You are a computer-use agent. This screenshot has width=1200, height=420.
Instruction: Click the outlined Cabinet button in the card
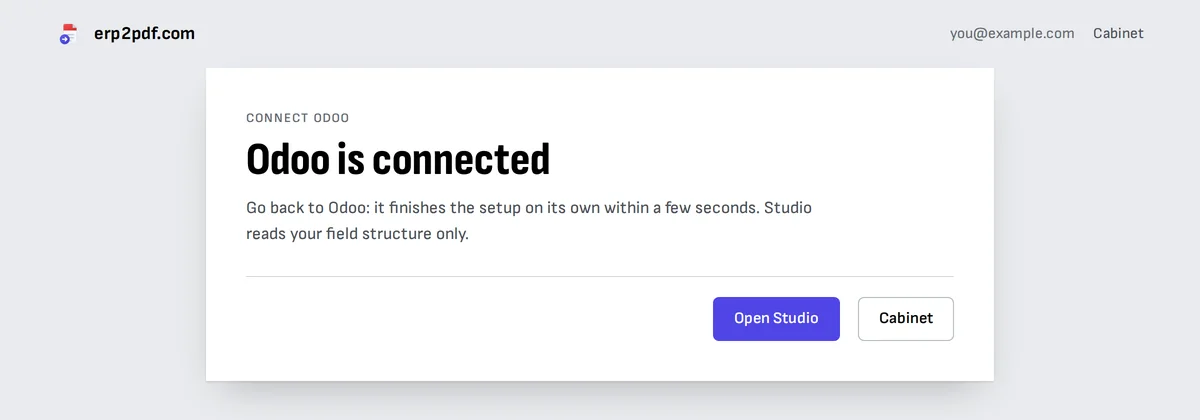(x=906, y=318)
